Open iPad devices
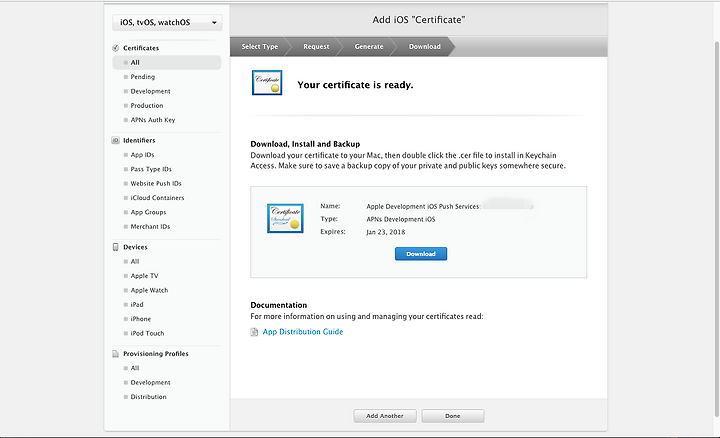 click(x=137, y=304)
